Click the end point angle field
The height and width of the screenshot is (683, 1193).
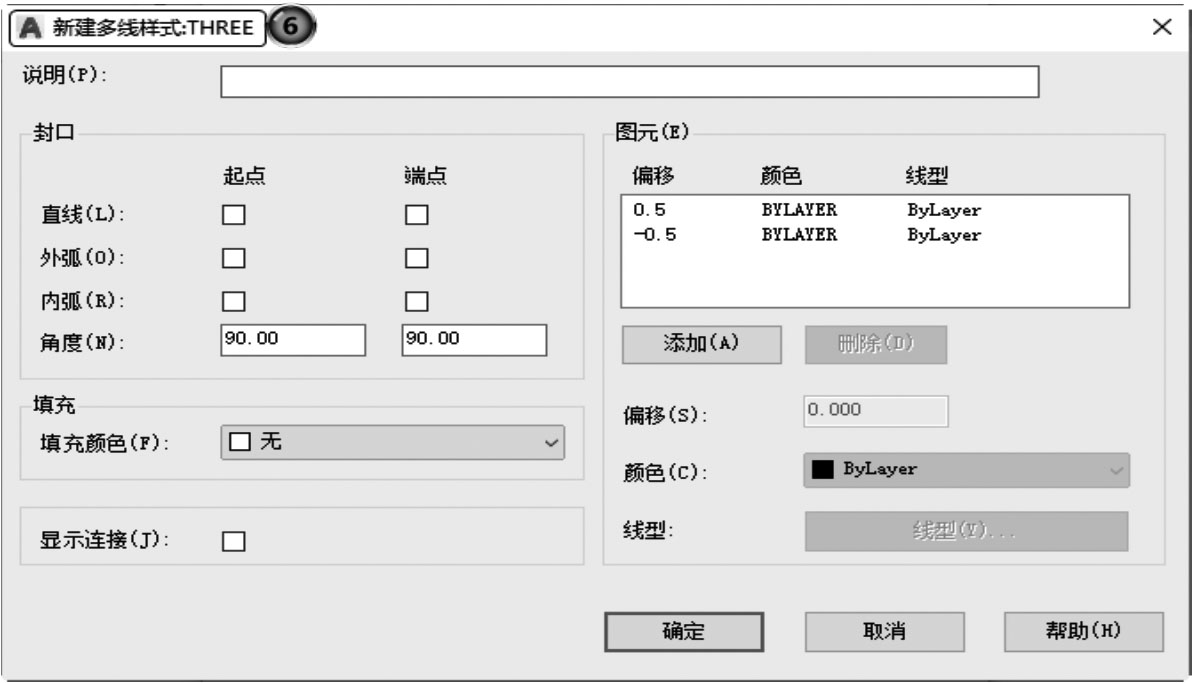474,340
